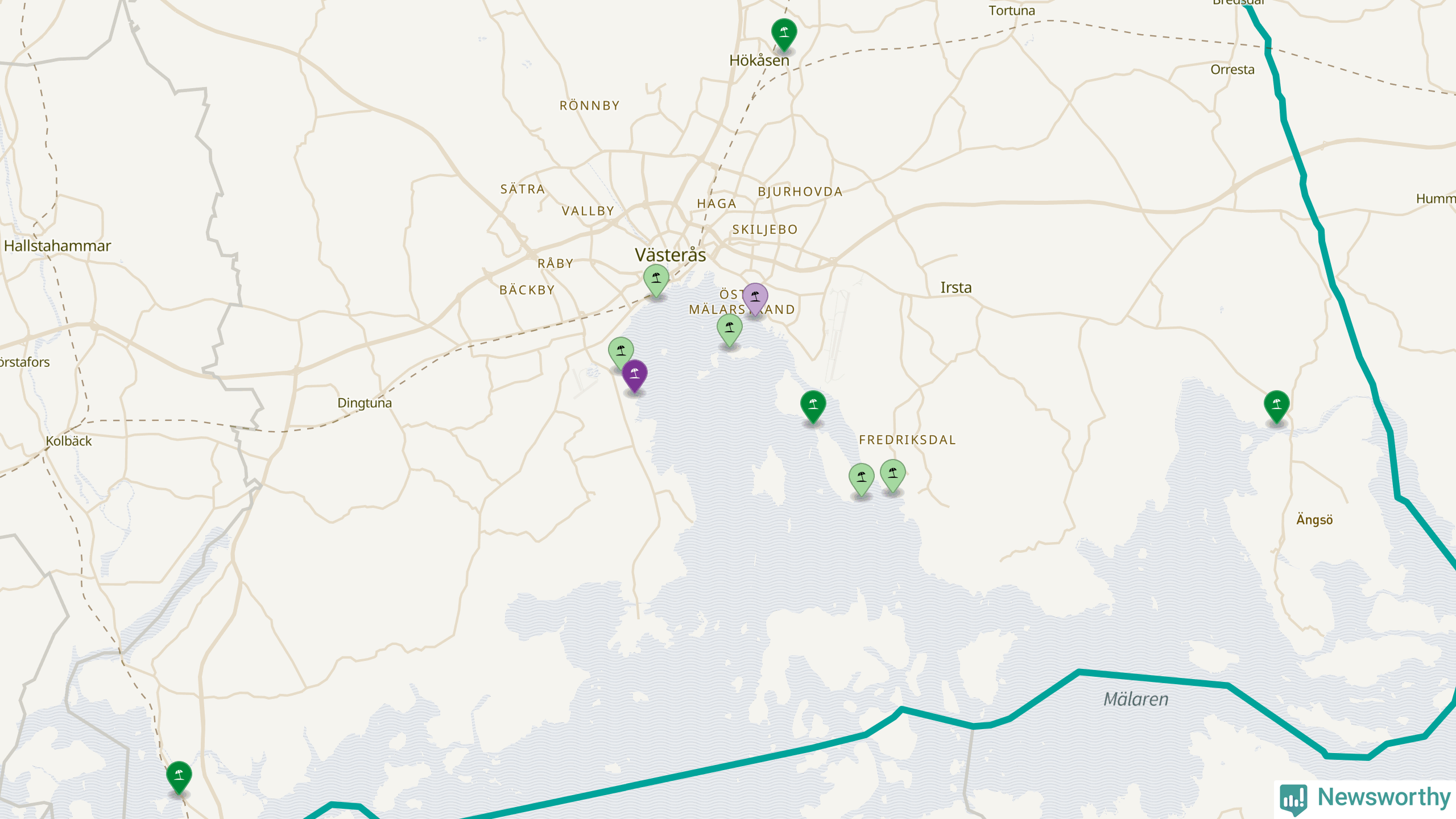Image resolution: width=1456 pixels, height=819 pixels.
Task: Open the dark green beach marker south of Kolbäck
Action: point(179,777)
